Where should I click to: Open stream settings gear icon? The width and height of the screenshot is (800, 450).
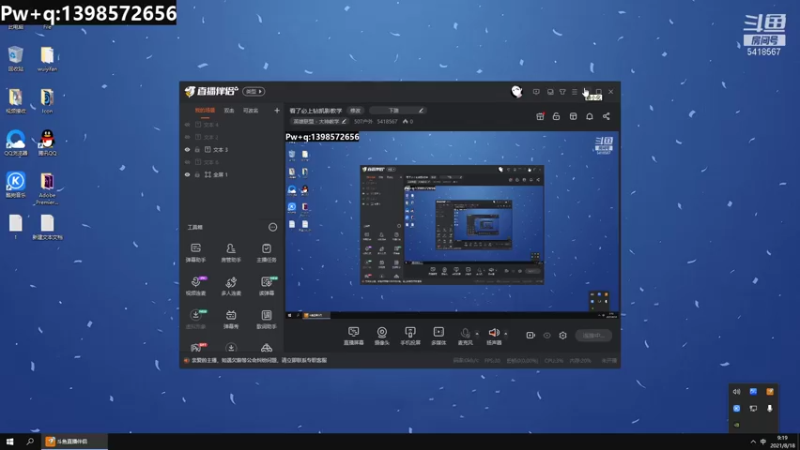click(x=563, y=335)
